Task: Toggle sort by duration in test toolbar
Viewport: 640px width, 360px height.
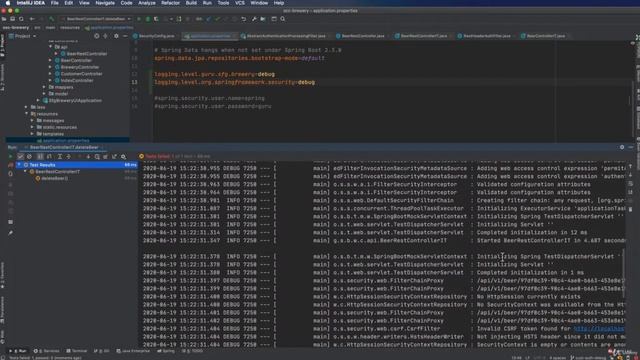Action: click(49, 156)
